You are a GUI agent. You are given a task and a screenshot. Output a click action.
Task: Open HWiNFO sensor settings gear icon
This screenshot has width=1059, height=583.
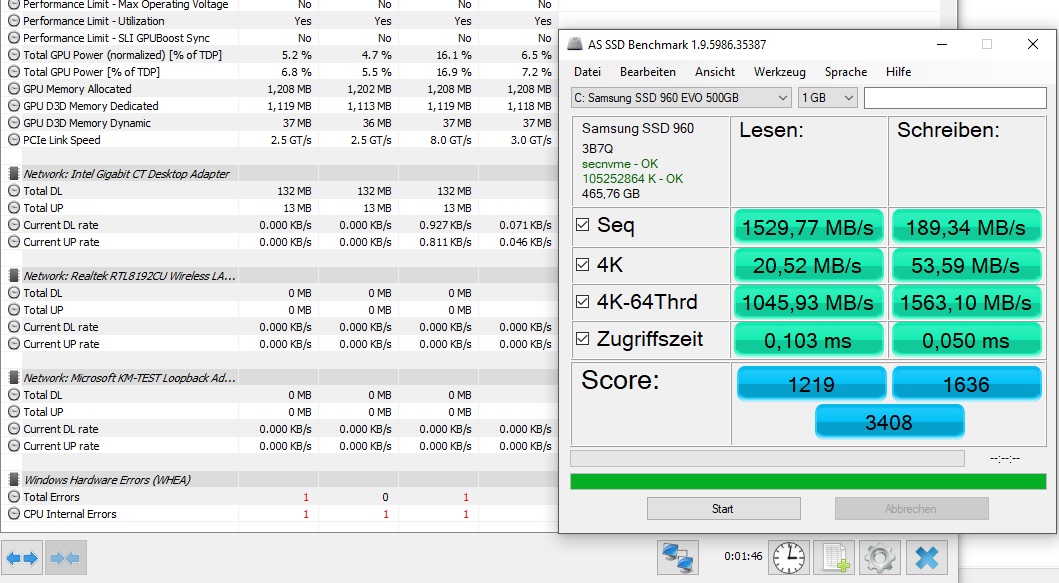[x=879, y=558]
